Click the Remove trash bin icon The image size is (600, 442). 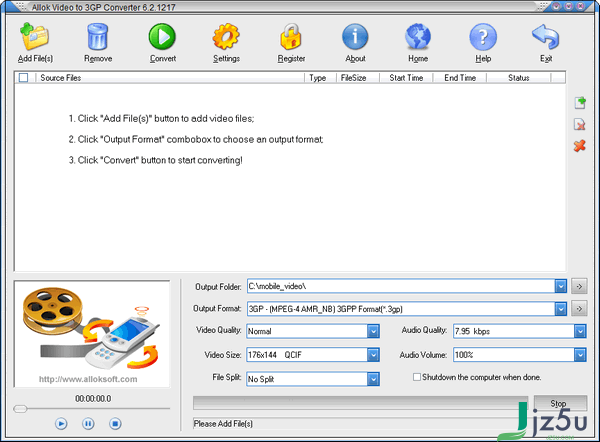98,37
